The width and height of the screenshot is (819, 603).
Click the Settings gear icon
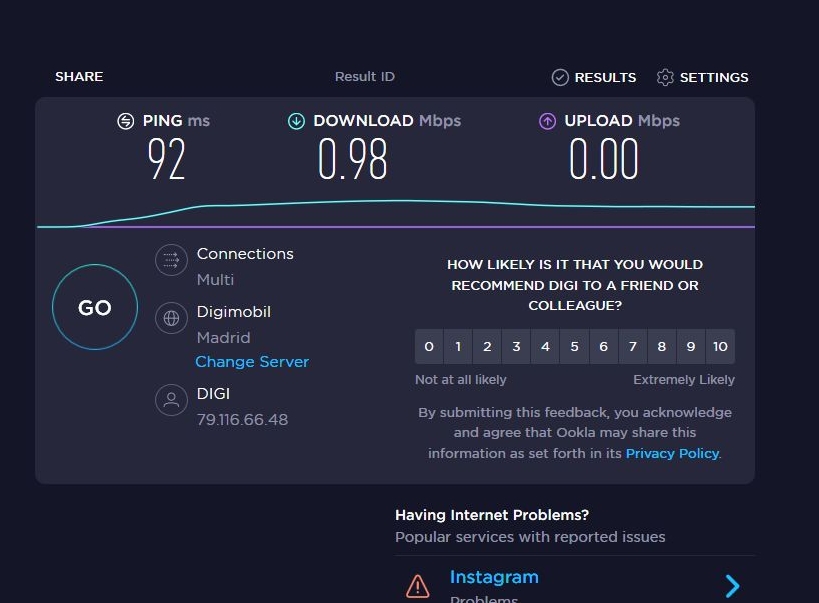click(x=665, y=77)
